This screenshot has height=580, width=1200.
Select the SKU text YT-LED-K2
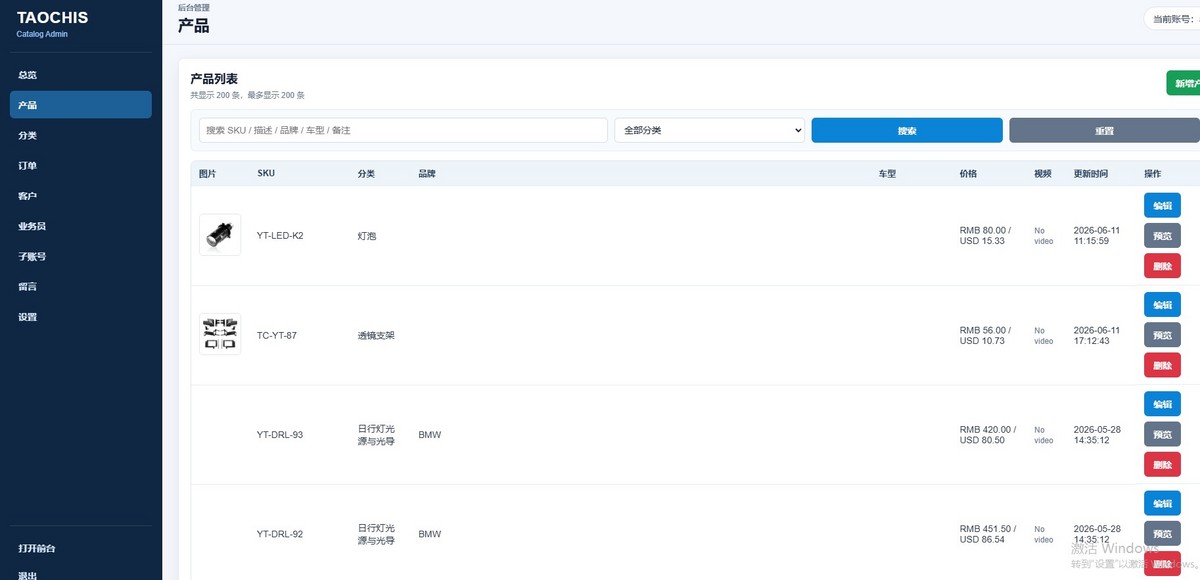[x=280, y=236]
